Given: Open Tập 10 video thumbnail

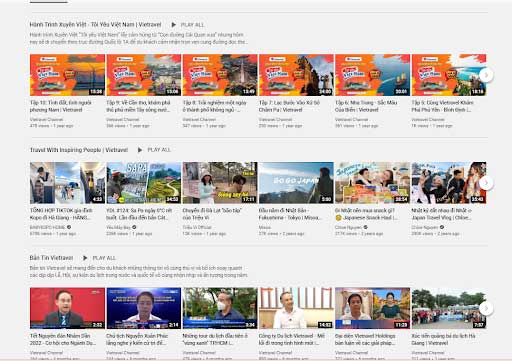Looking at the screenshot, I should (x=67, y=75).
